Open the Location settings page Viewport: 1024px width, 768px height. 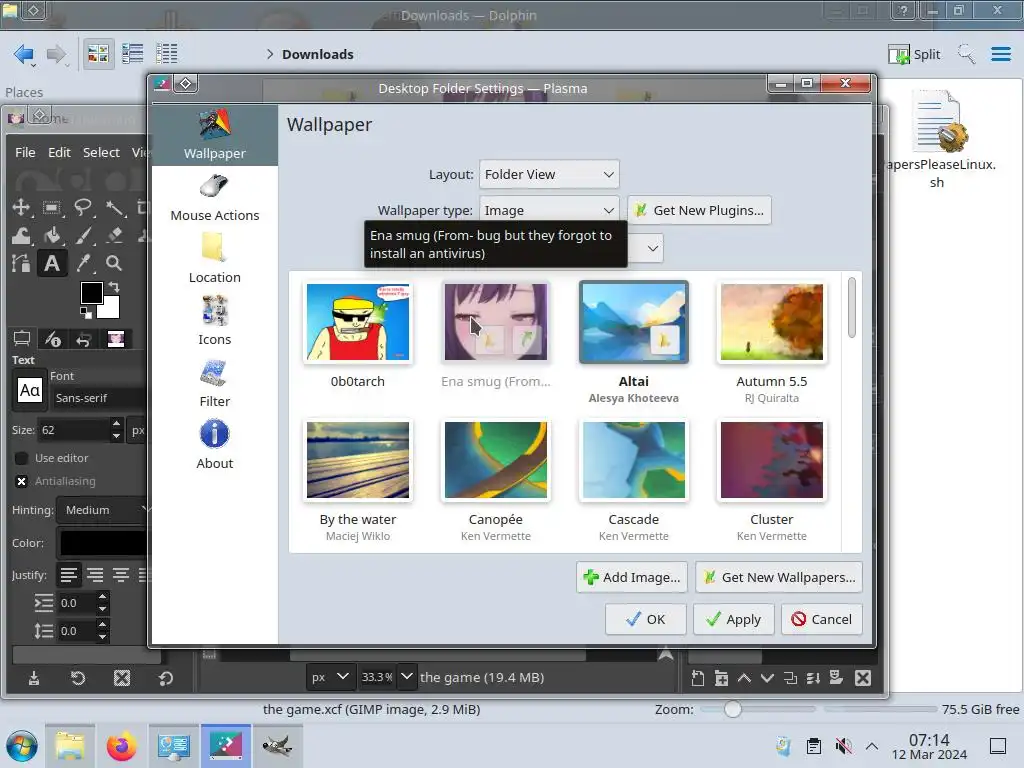pos(214,259)
